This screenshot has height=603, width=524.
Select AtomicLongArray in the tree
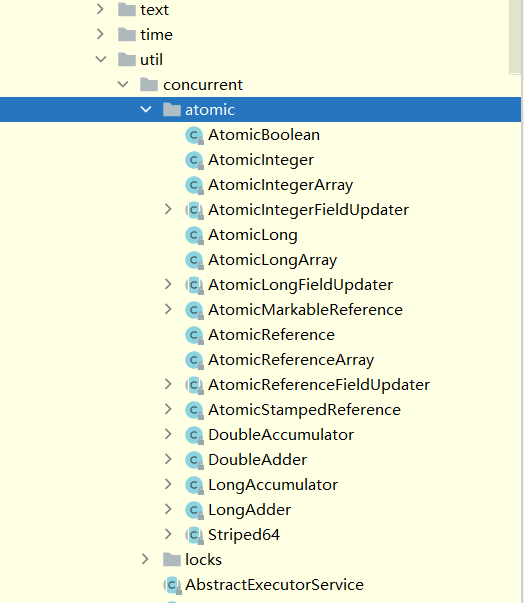point(273,260)
